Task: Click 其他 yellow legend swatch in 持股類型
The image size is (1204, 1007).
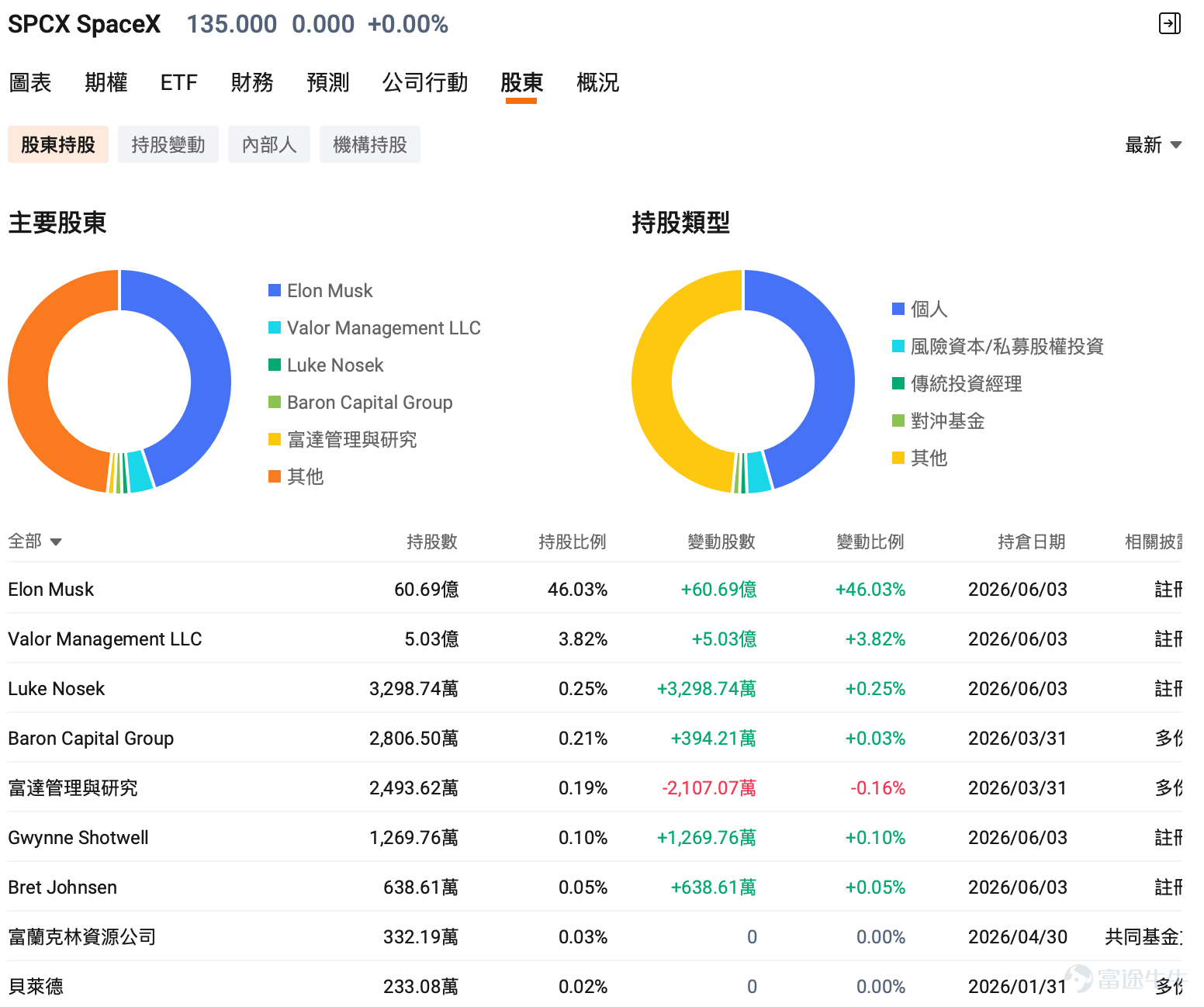Action: (x=898, y=458)
